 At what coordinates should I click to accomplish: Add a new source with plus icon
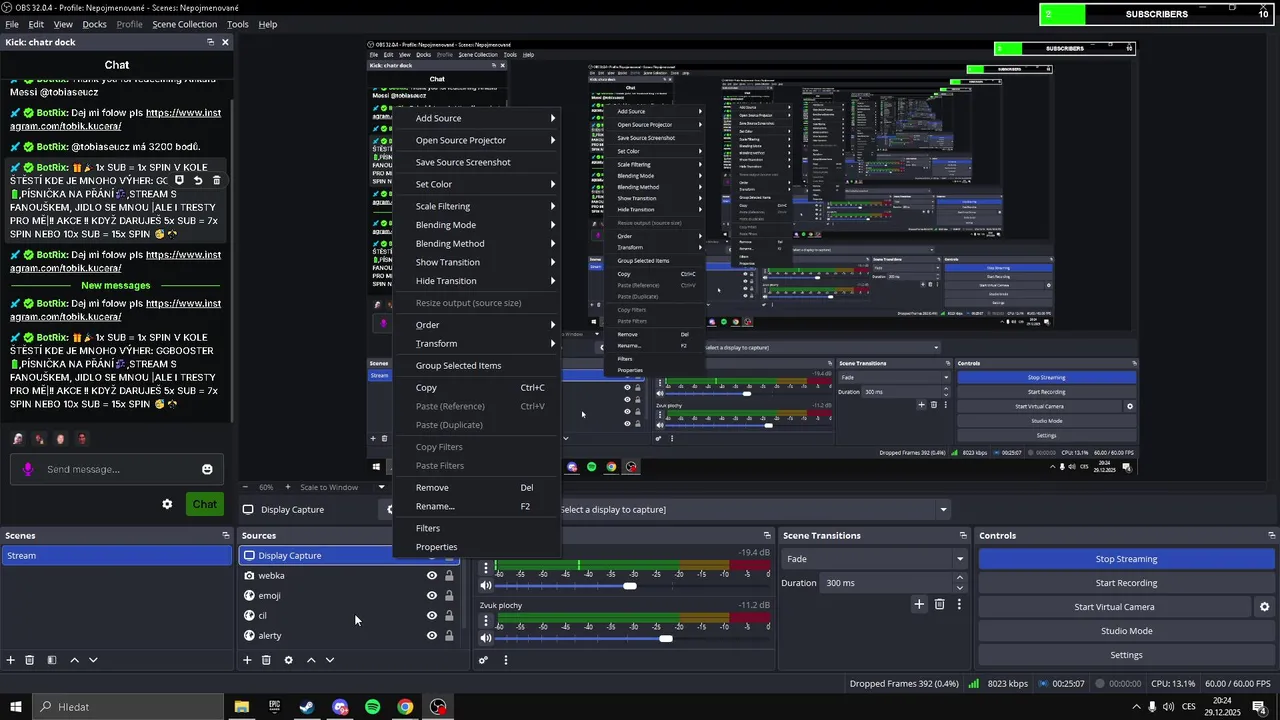pos(247,660)
